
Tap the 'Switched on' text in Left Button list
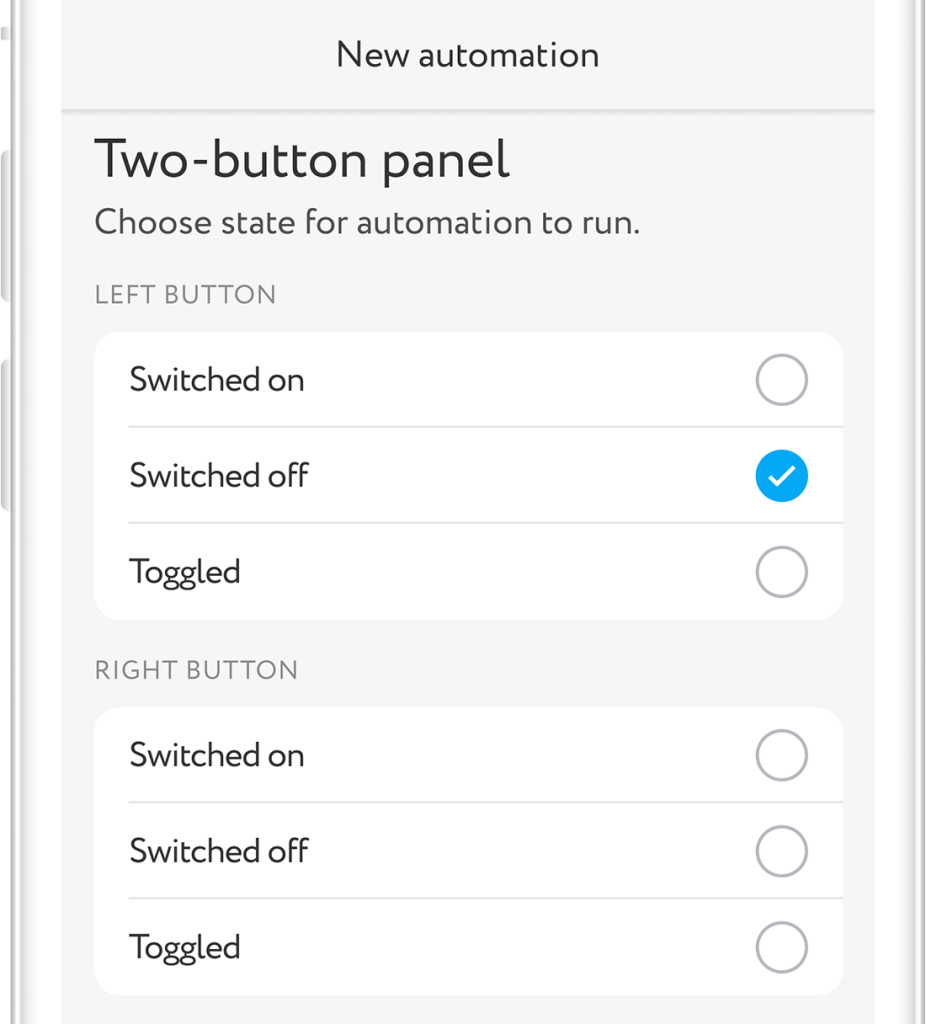[x=217, y=380]
